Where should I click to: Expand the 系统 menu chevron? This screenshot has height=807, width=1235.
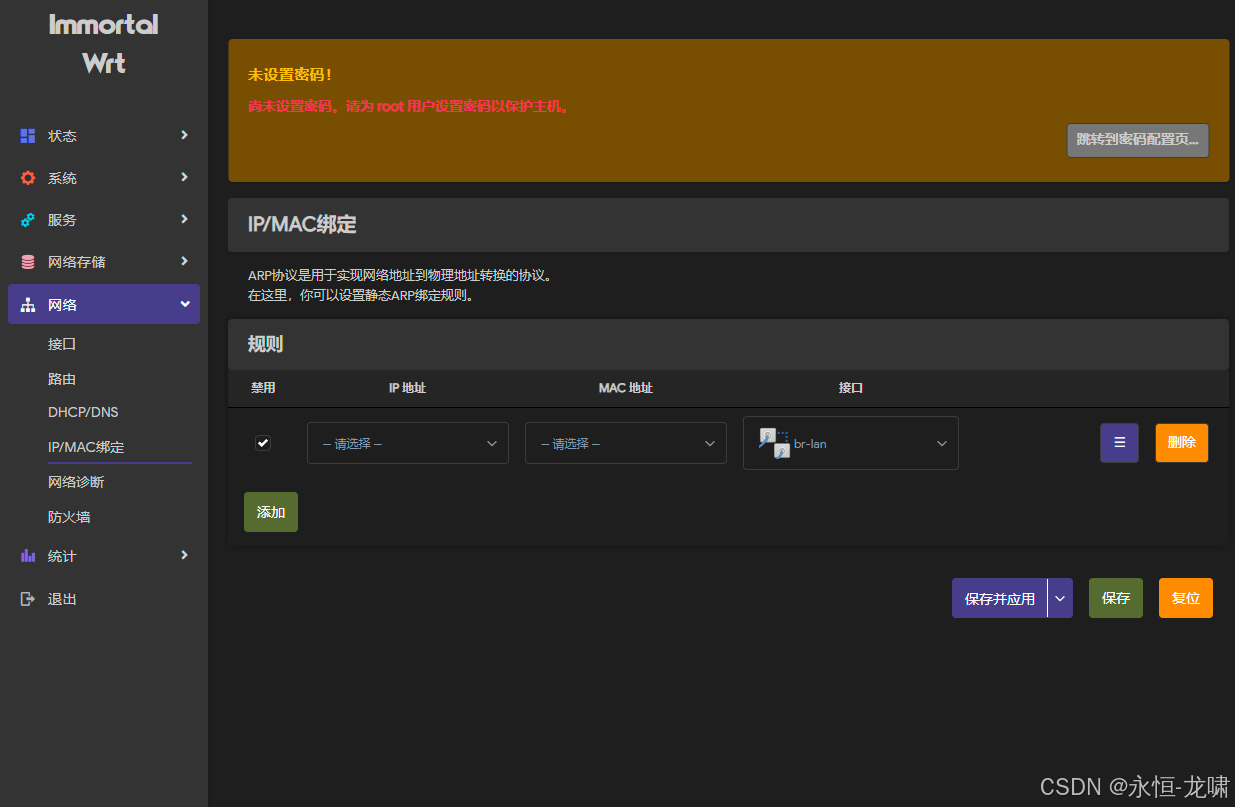[184, 177]
